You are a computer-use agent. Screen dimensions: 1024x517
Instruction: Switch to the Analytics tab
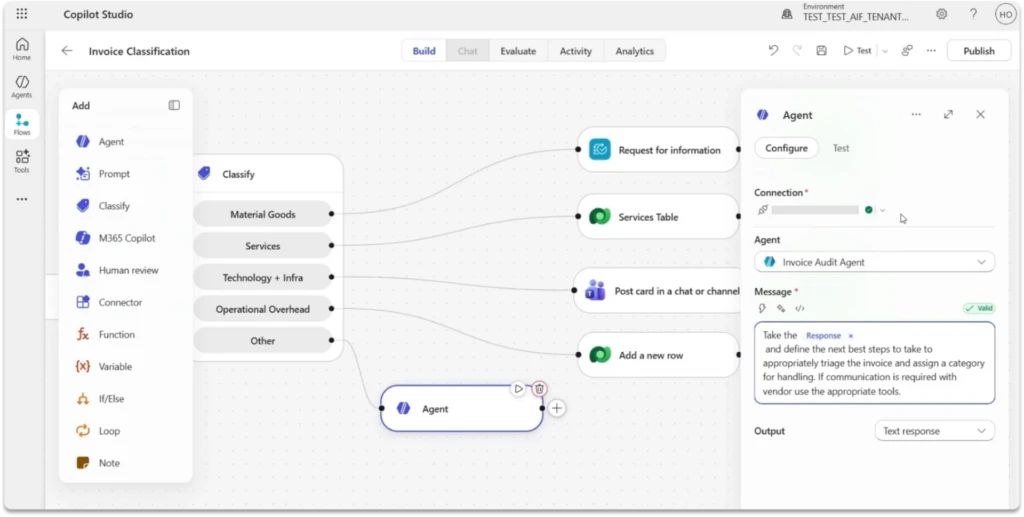(x=635, y=51)
